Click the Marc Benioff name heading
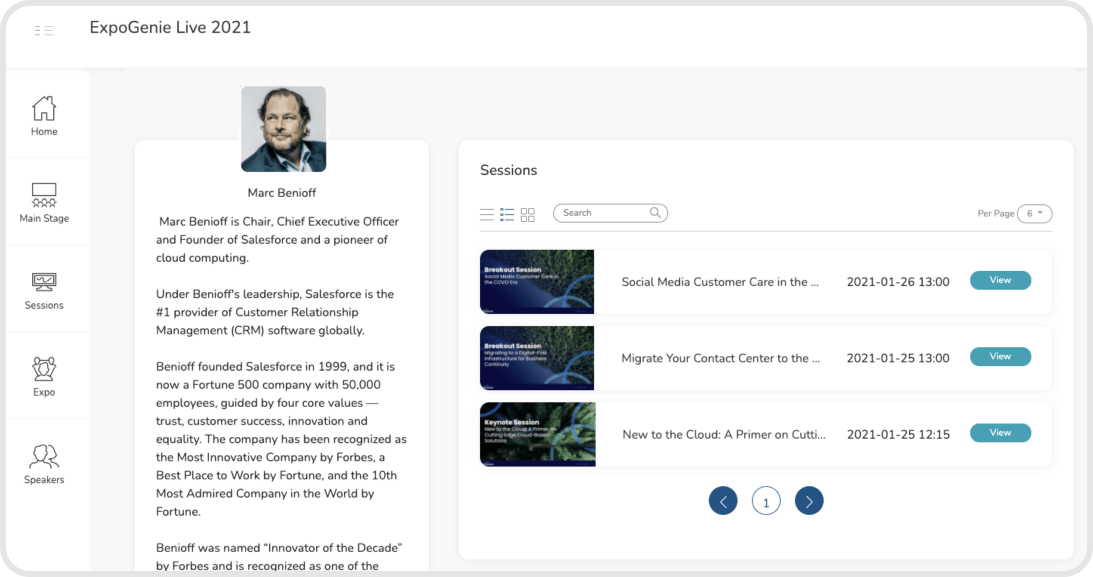This screenshot has height=577, width=1093. [x=282, y=193]
